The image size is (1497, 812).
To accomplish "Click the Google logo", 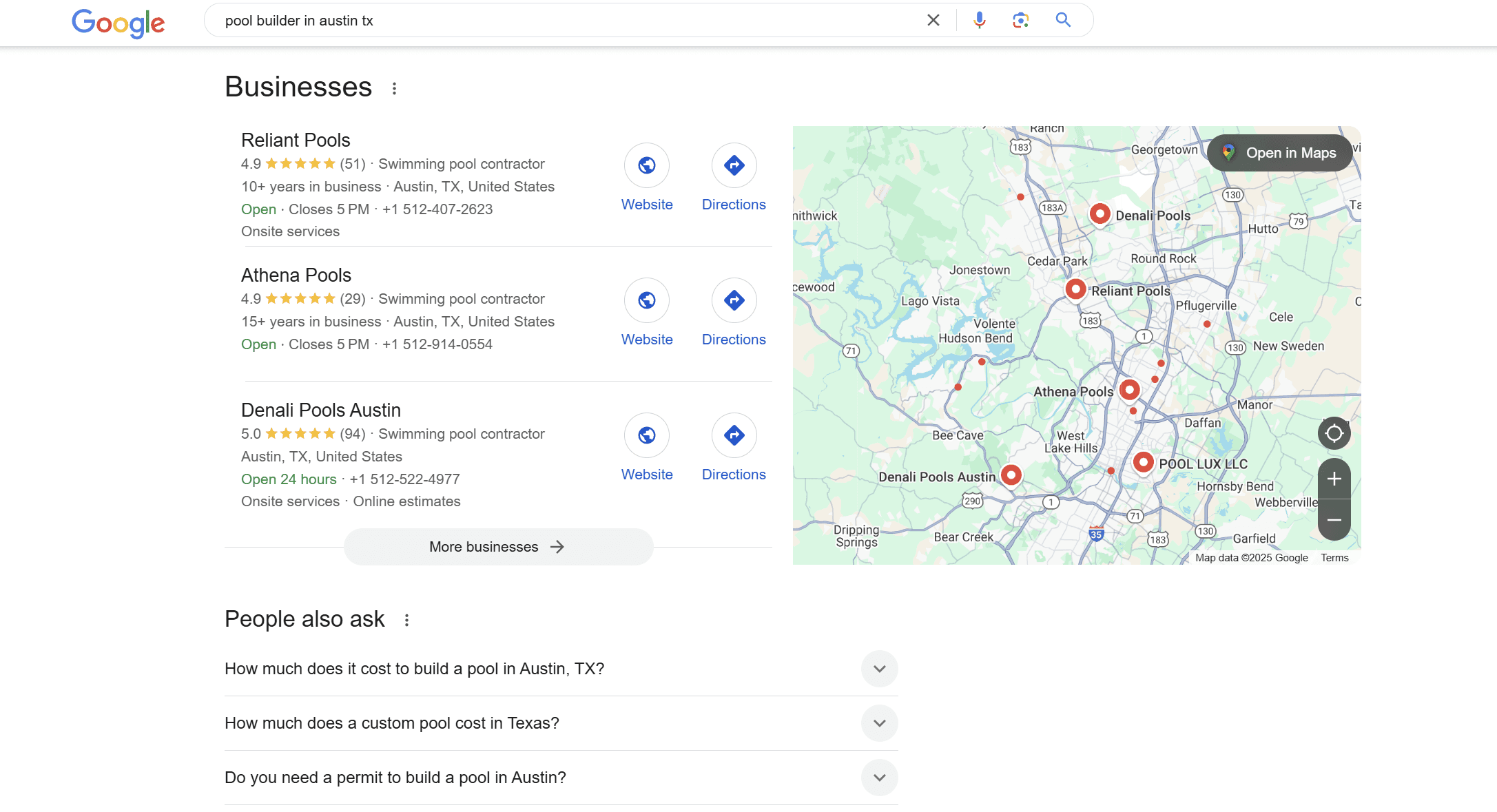I will coord(118,23).
